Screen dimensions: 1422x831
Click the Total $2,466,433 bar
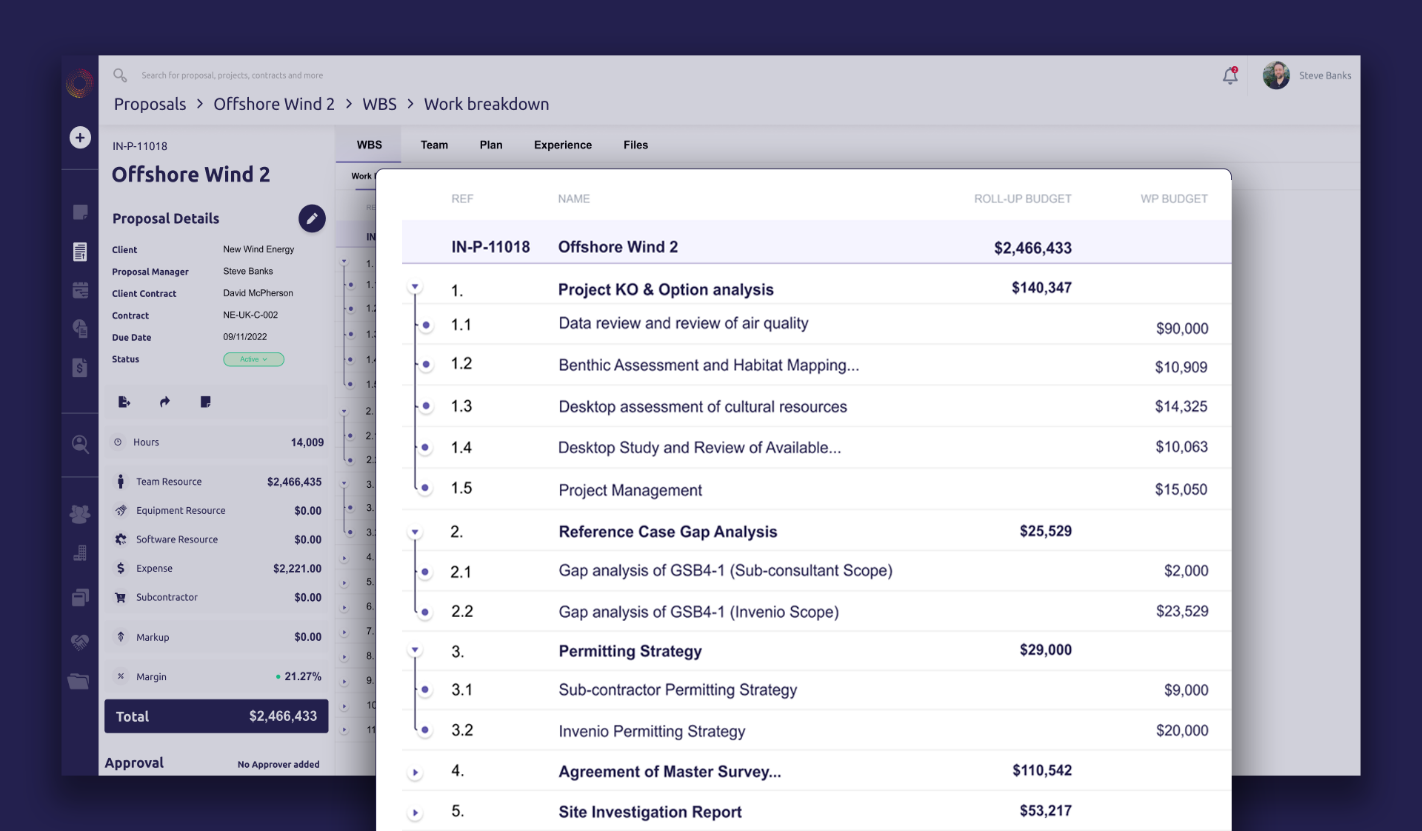pyautogui.click(x=216, y=716)
